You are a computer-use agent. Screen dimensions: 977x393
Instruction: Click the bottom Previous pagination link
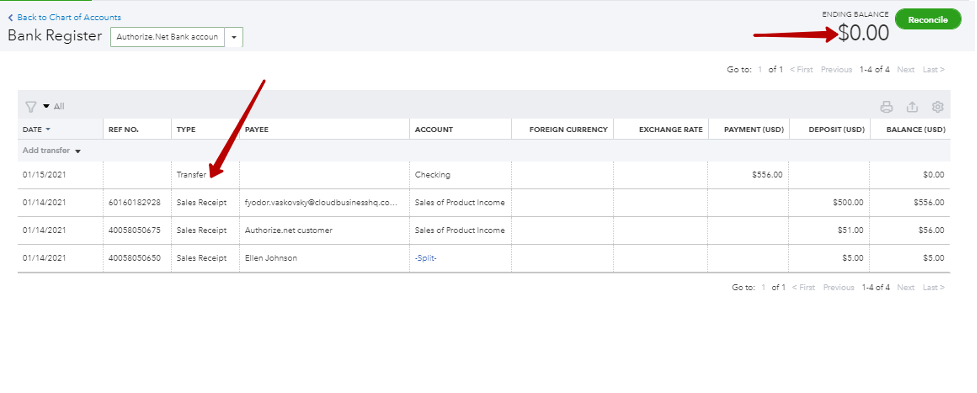coord(839,287)
